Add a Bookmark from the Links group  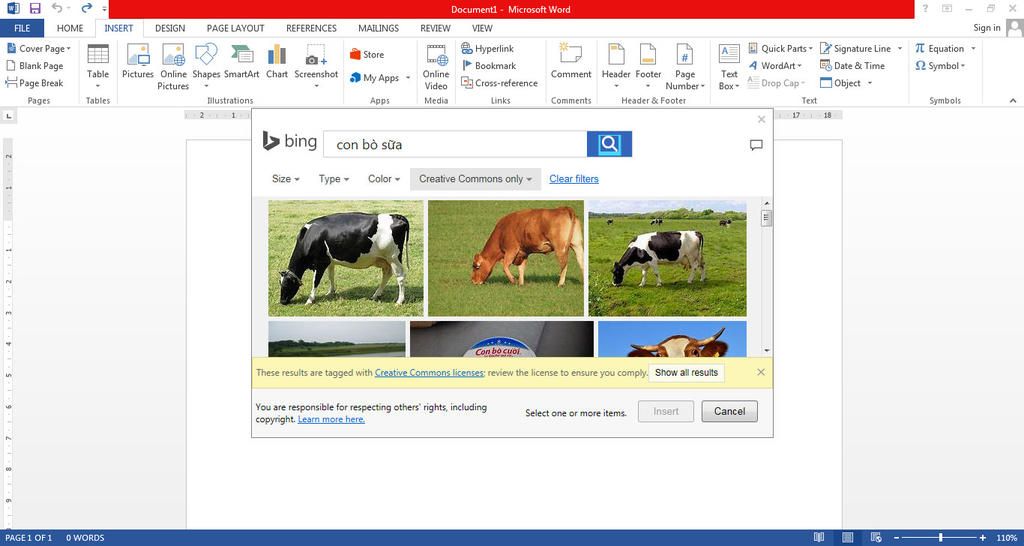[x=489, y=65]
